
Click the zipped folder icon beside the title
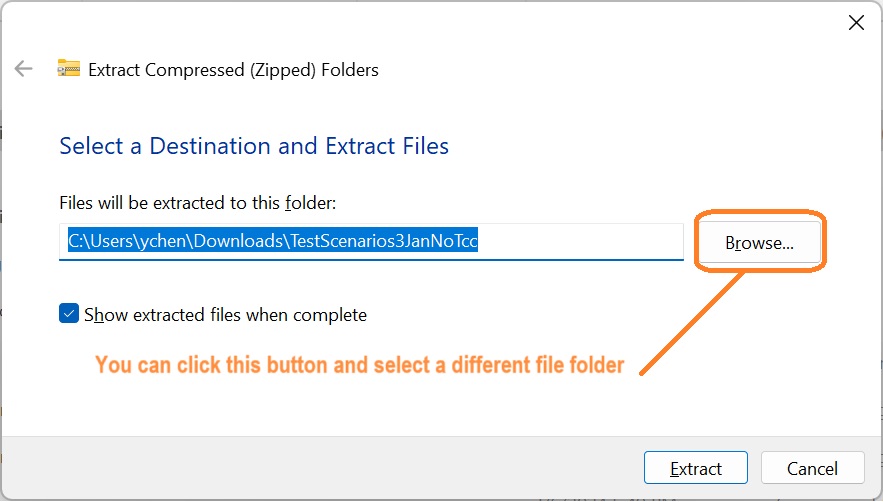tap(68, 69)
